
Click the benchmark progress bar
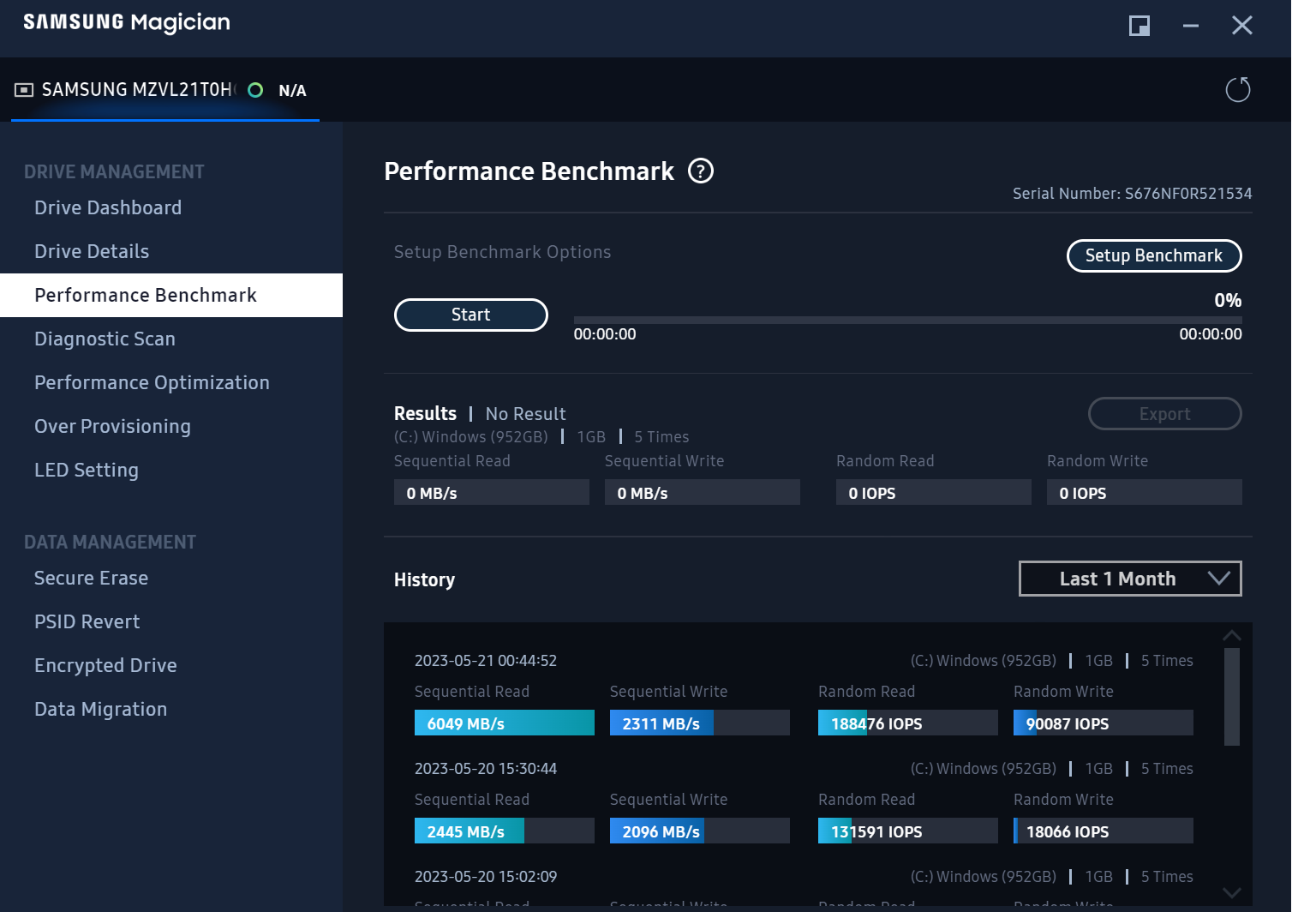click(x=907, y=320)
